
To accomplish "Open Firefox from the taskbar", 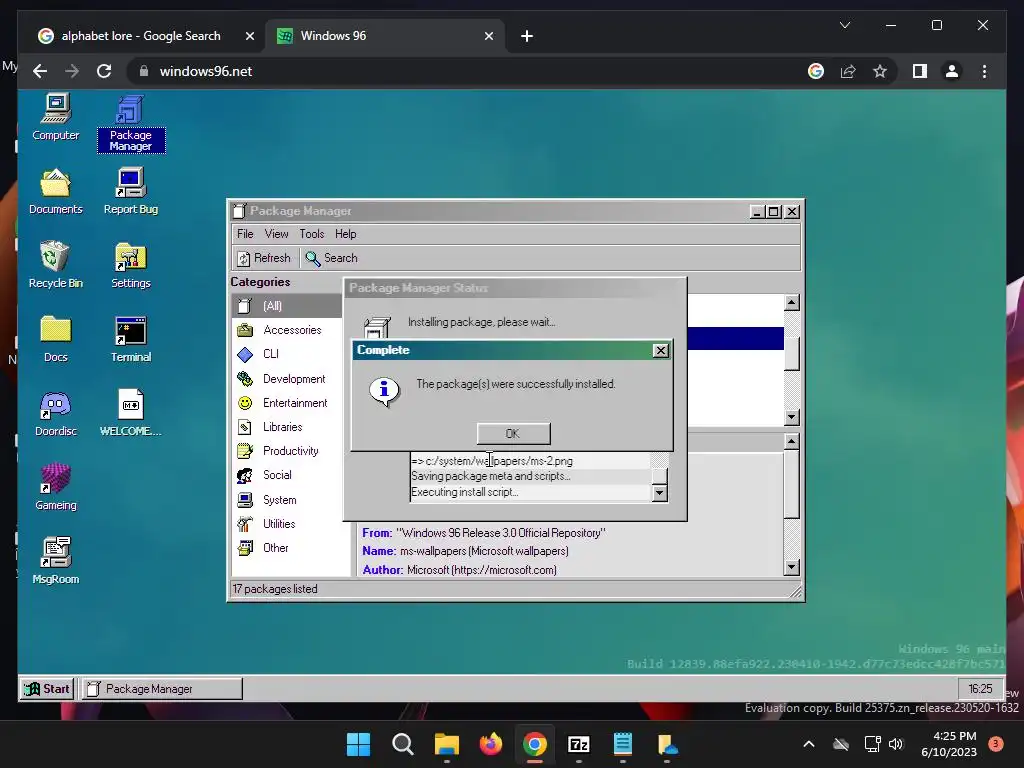I will tap(490, 744).
